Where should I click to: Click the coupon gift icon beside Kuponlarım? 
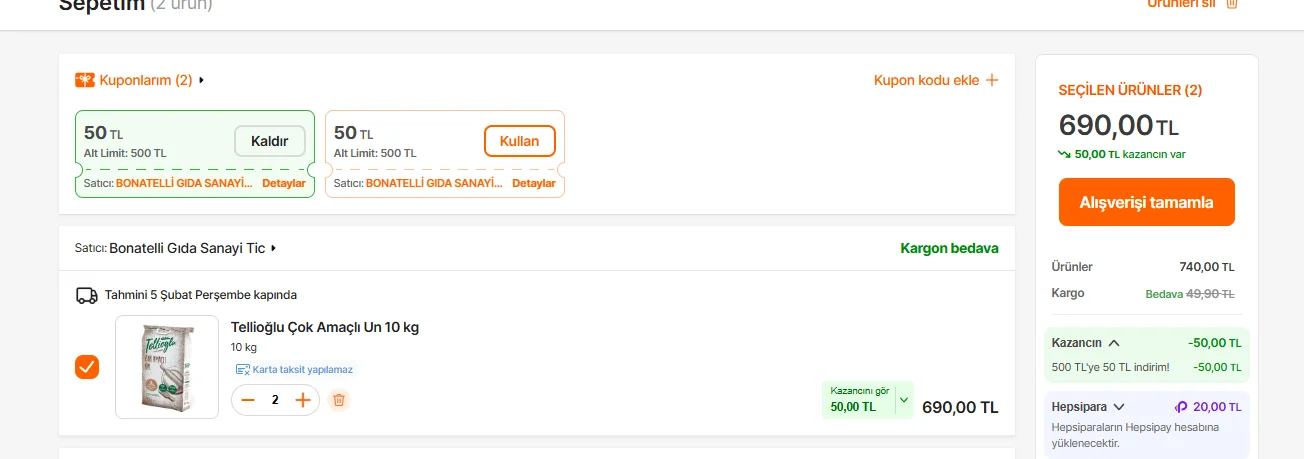click(x=85, y=80)
